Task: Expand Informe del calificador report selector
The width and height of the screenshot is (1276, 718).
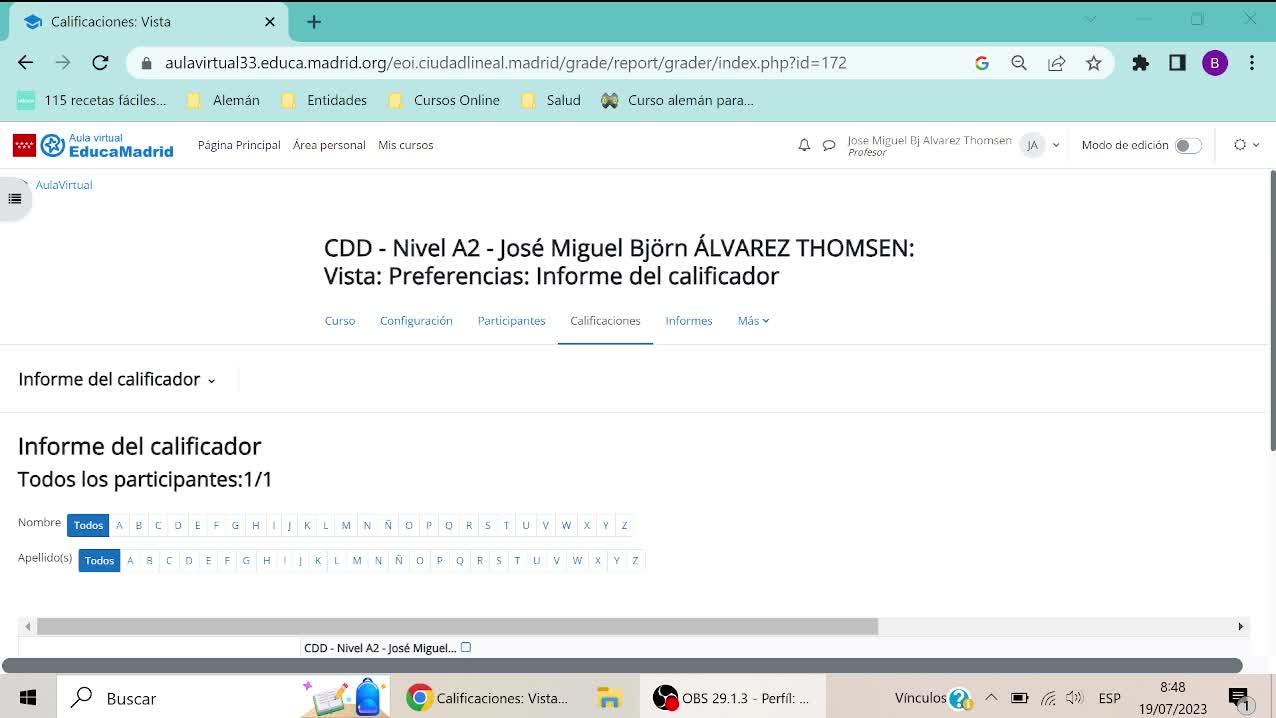Action: 117,379
